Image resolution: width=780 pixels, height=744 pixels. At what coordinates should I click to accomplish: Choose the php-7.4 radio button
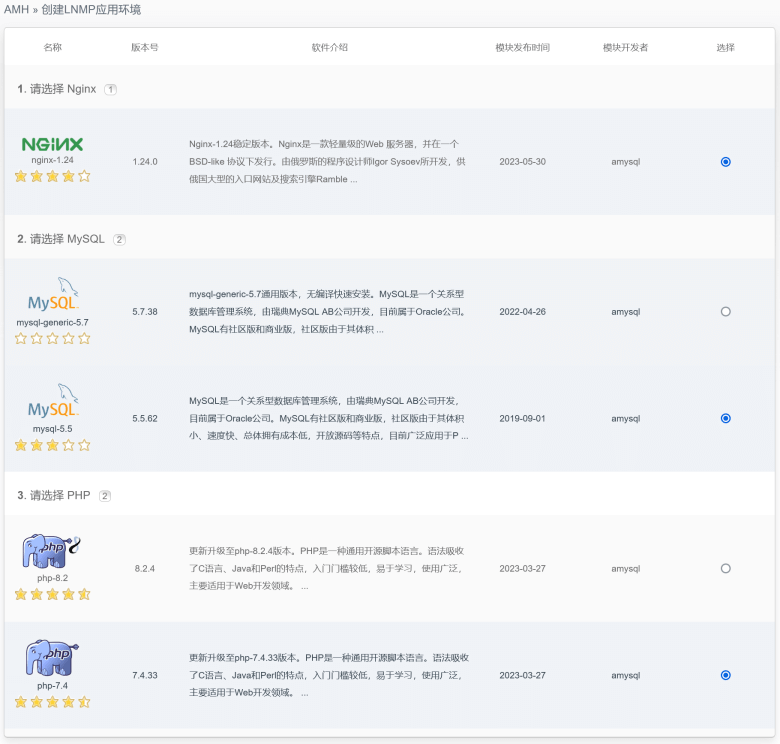coord(725,675)
